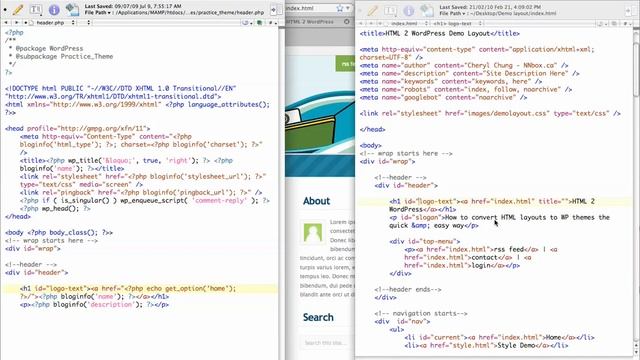Click the <title>HTML 2 WordPress Demo Layout line
Viewport: 640px width, 360px height.
[x=440, y=33]
